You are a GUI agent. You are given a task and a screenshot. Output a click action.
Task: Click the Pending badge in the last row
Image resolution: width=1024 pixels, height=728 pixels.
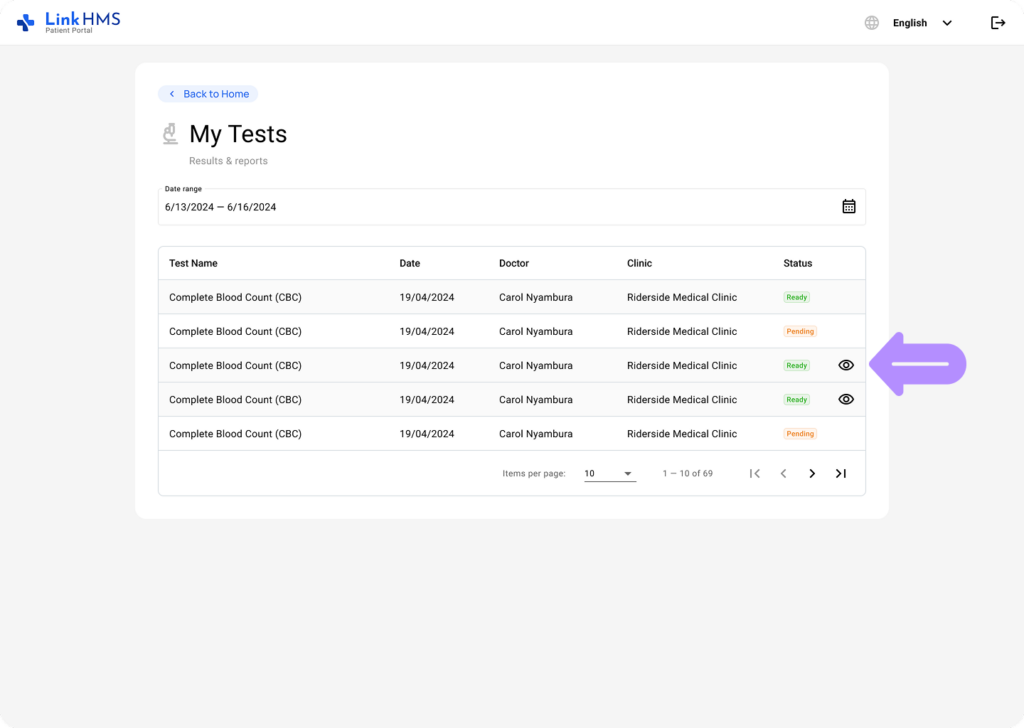800,434
